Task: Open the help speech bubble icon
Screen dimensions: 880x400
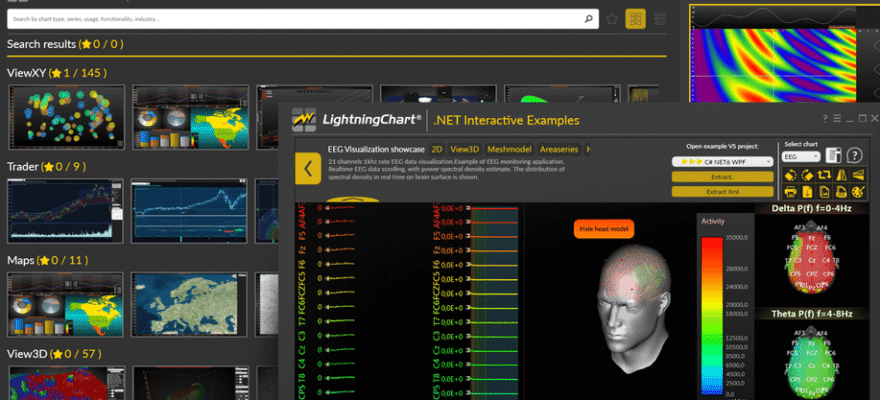Action: coord(855,155)
